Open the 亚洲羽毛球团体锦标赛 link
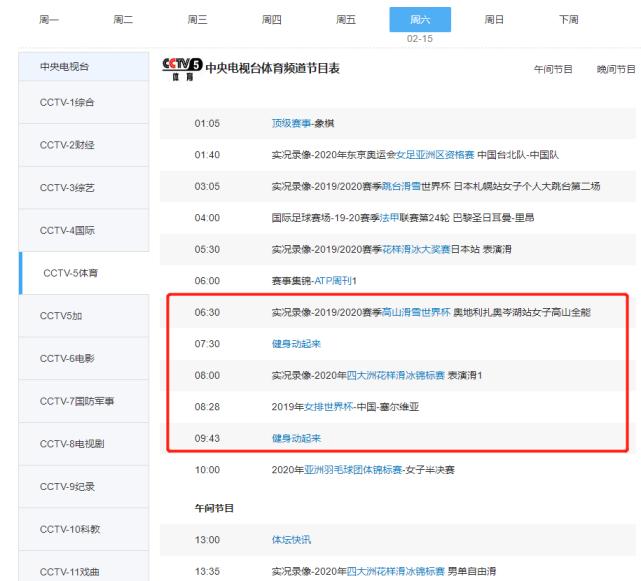Image resolution: width=641 pixels, height=581 pixels. pos(353,470)
